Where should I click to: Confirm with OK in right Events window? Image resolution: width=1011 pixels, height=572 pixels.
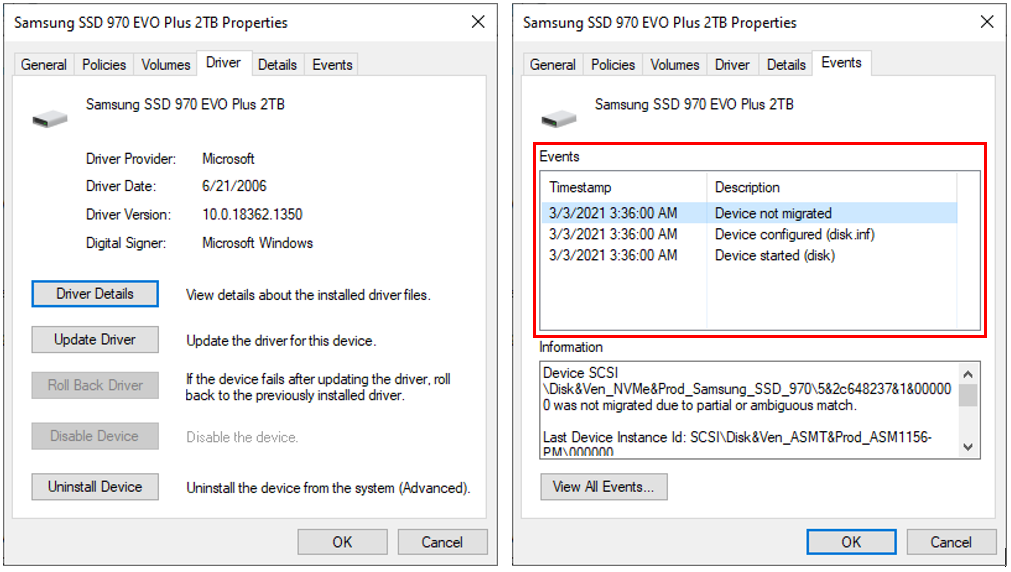pos(851,542)
